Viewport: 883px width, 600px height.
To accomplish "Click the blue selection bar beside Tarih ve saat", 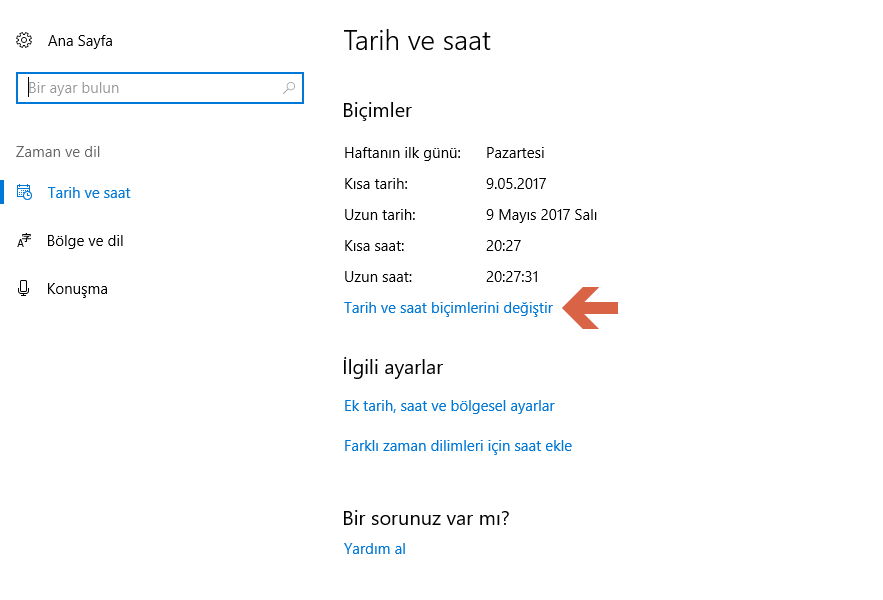I will (x=3, y=192).
